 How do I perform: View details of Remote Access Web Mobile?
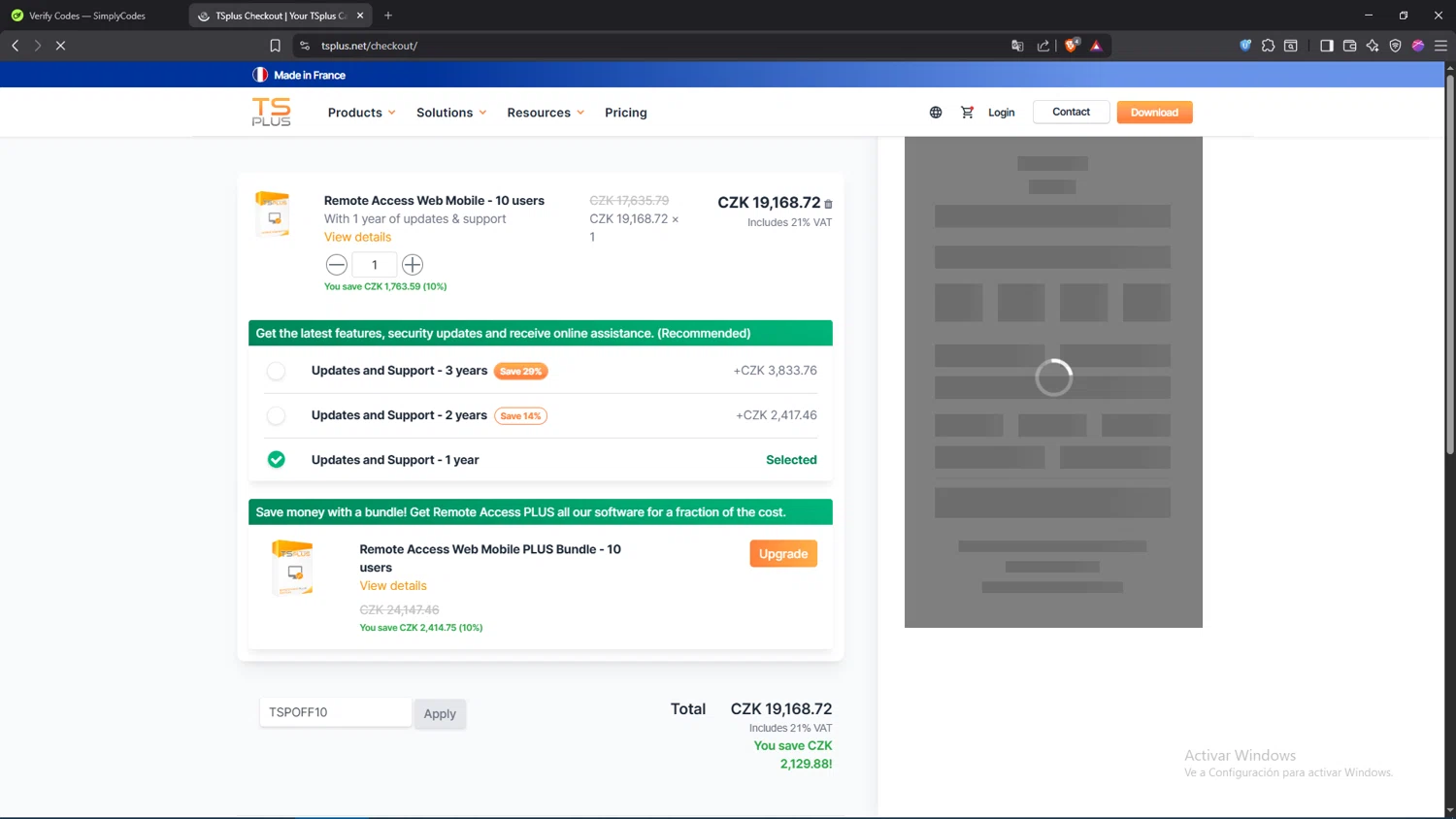[357, 237]
